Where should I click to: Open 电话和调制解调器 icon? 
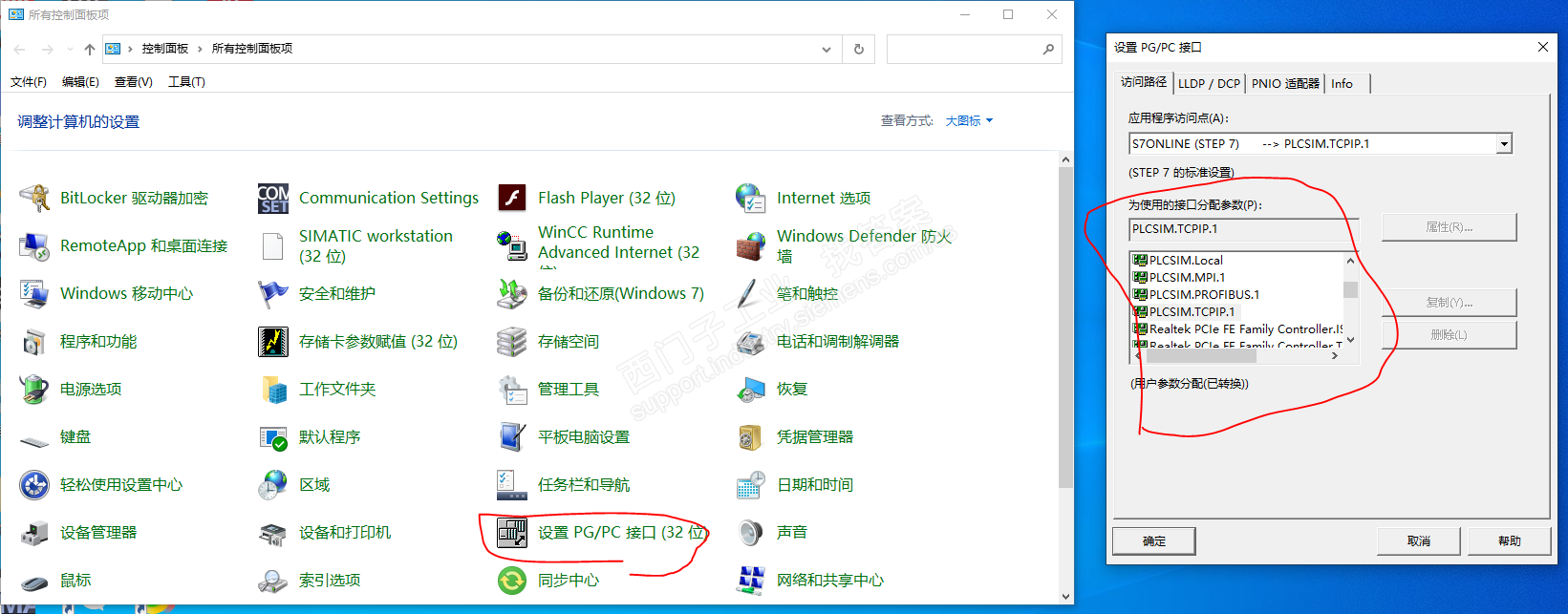751,341
